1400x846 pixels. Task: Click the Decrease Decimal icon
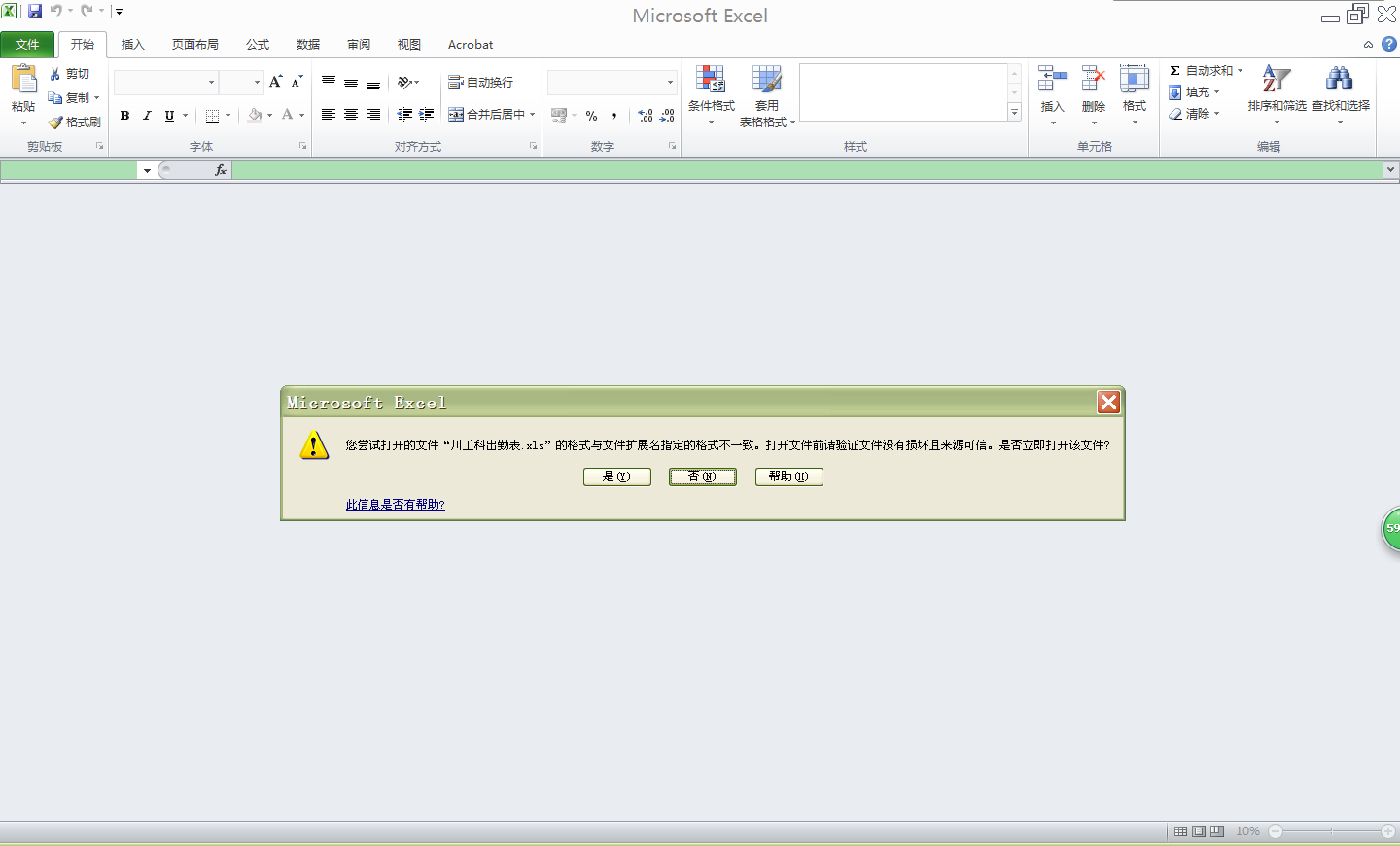pos(667,116)
